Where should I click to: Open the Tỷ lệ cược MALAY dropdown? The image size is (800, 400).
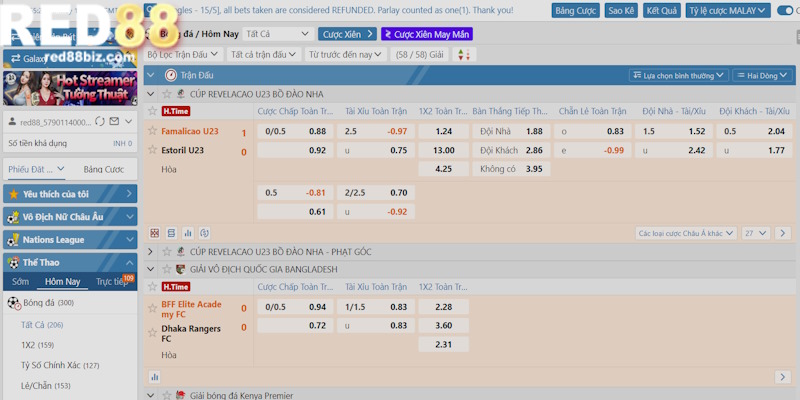[728, 10]
